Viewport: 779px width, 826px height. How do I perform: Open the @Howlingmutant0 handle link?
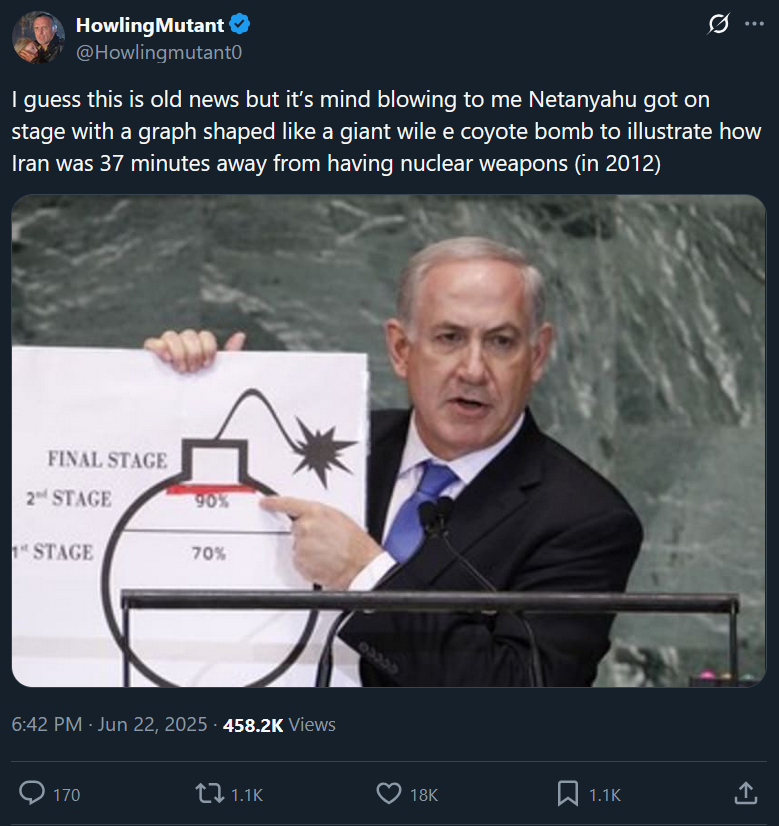(159, 52)
